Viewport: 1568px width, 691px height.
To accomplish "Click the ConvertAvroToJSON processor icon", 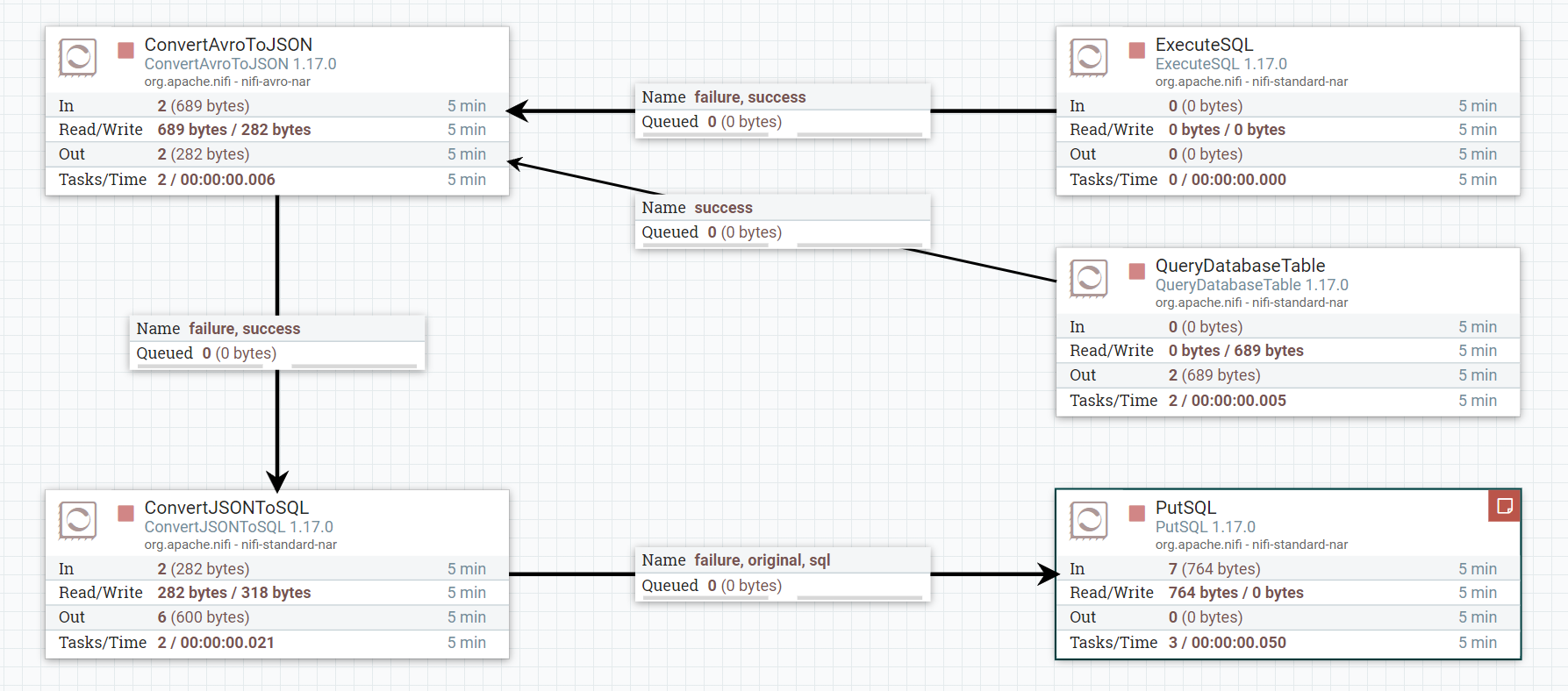I will (x=77, y=58).
